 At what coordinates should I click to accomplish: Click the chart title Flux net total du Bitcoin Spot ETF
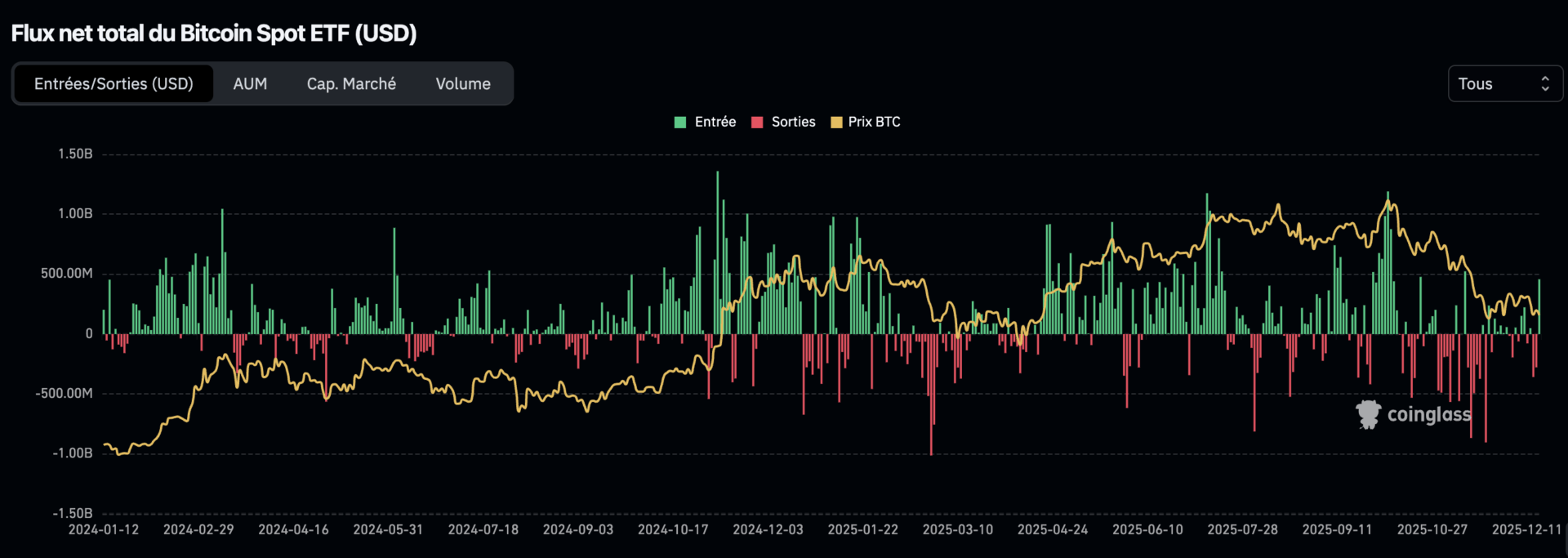click(214, 33)
